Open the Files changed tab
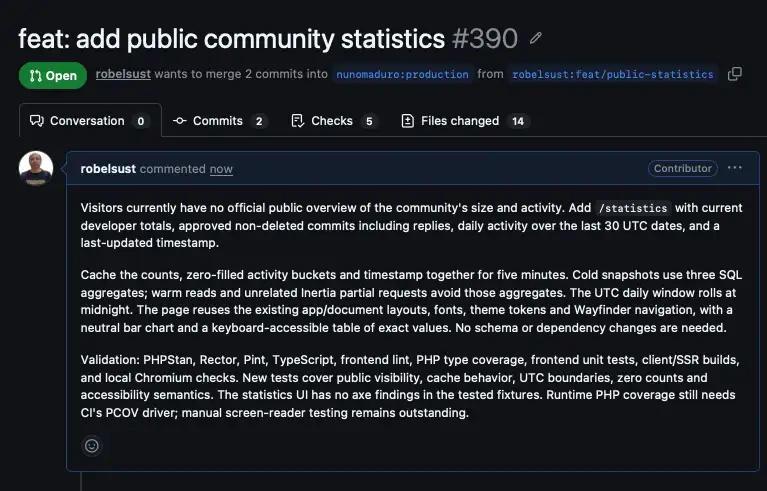 pos(465,121)
